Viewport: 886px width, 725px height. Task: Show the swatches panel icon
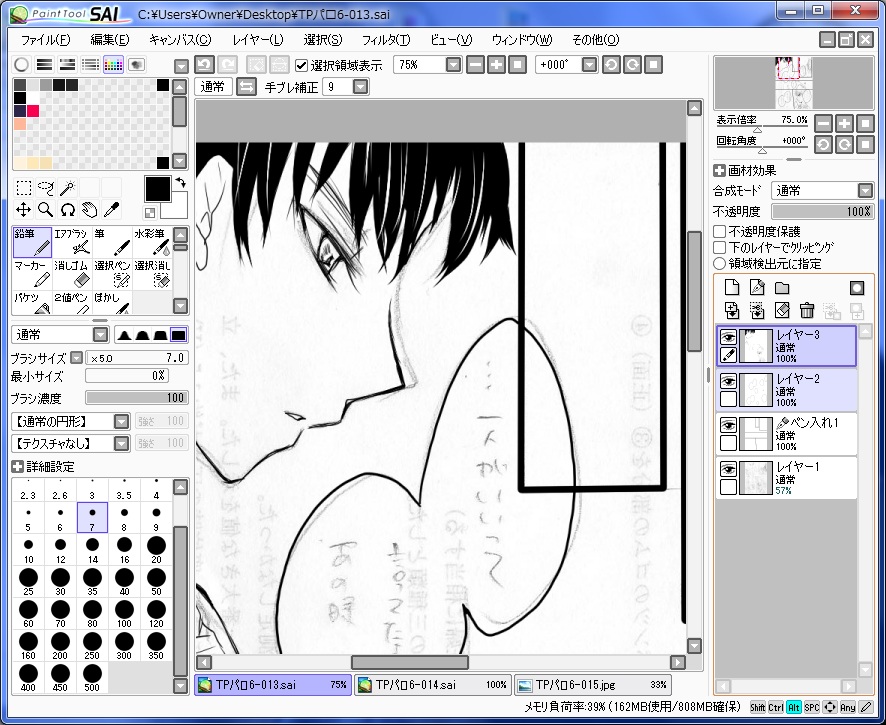(x=113, y=64)
